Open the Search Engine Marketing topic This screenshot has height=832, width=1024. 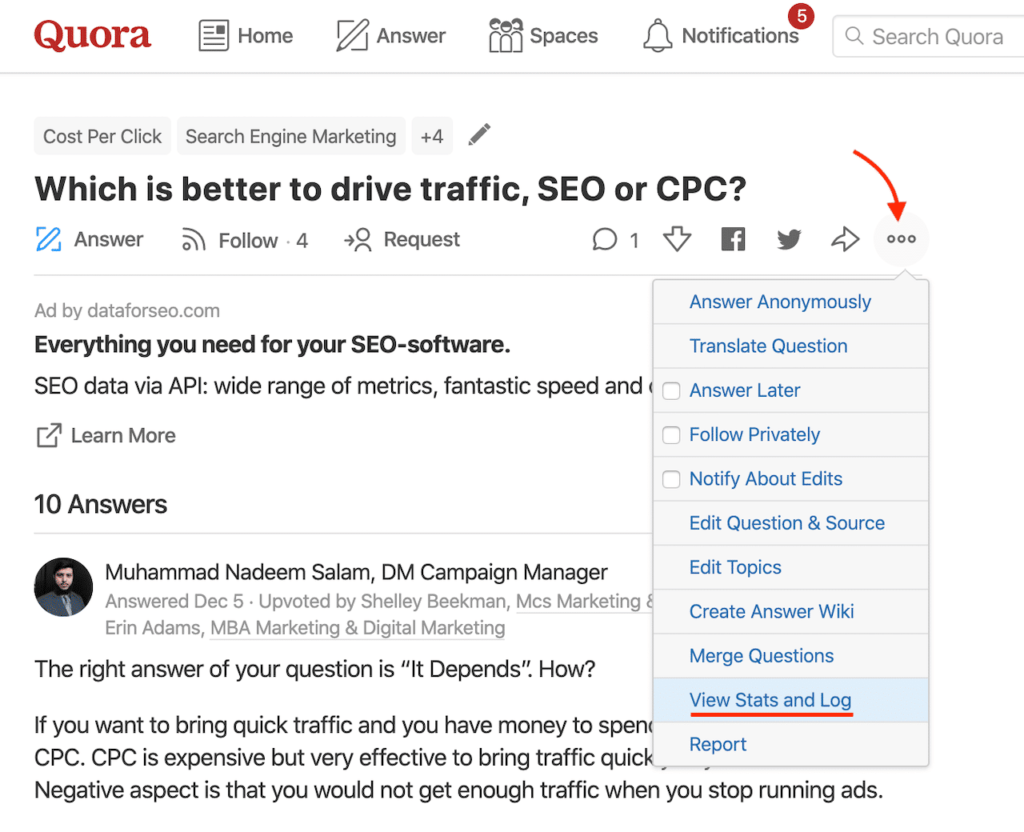(291, 136)
